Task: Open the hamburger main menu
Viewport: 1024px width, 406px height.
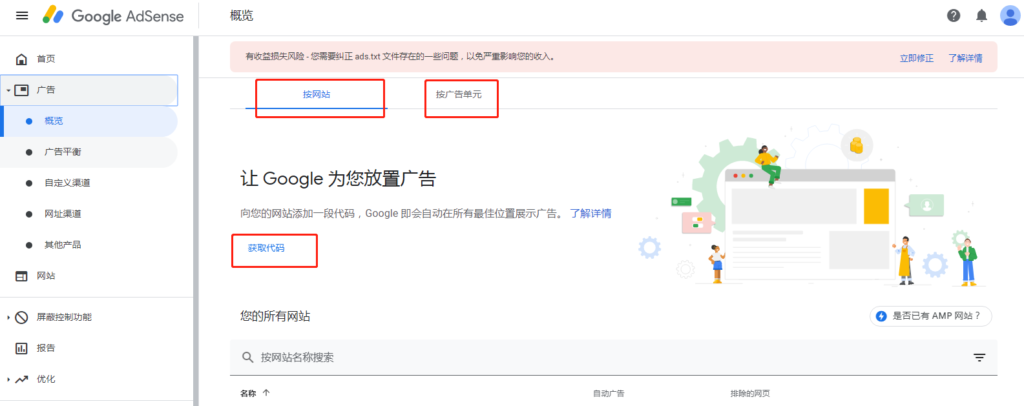Action: point(22,16)
